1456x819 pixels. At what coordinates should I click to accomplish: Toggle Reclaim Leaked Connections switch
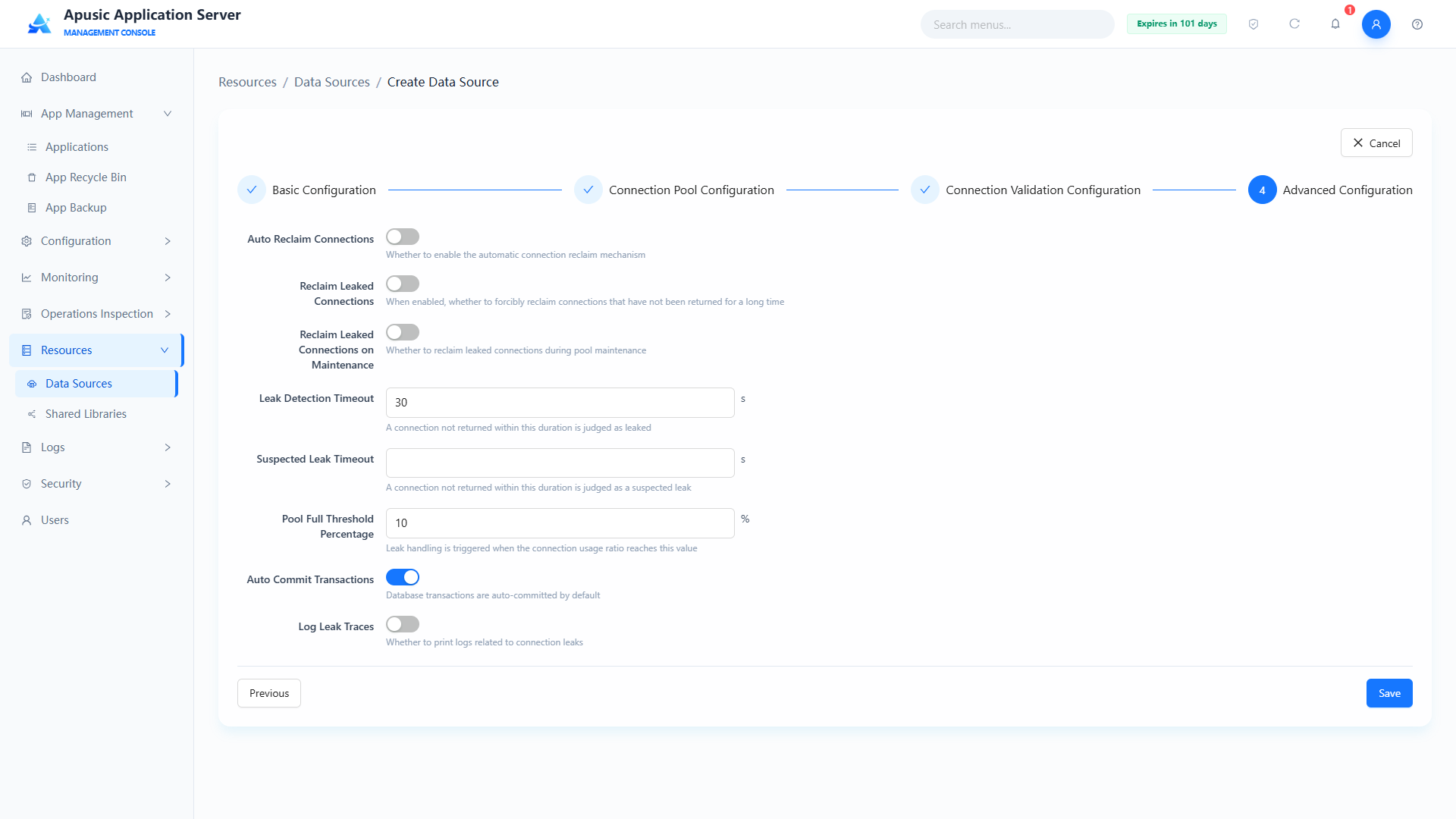(x=403, y=284)
